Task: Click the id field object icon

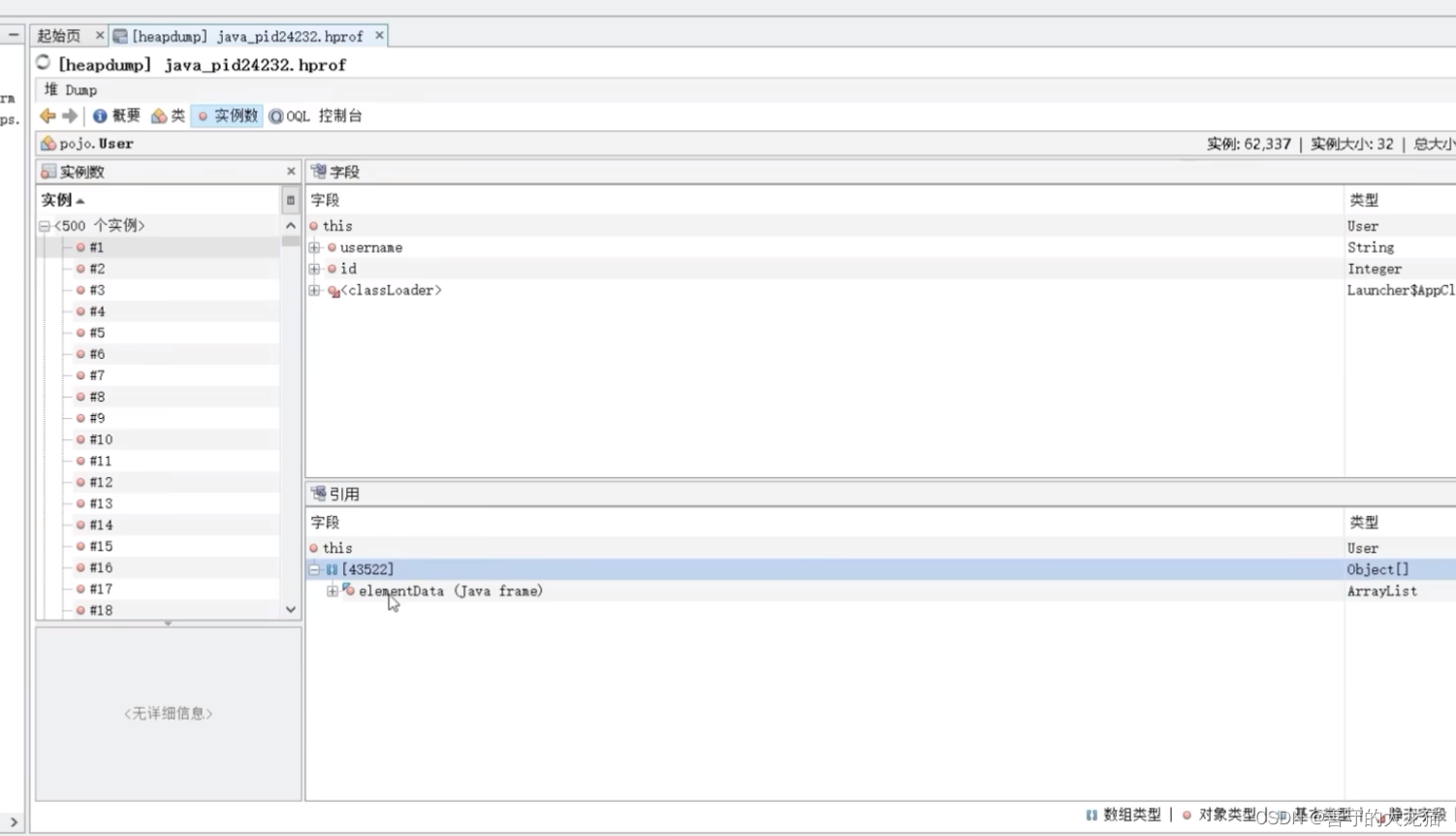Action: pyautogui.click(x=332, y=269)
